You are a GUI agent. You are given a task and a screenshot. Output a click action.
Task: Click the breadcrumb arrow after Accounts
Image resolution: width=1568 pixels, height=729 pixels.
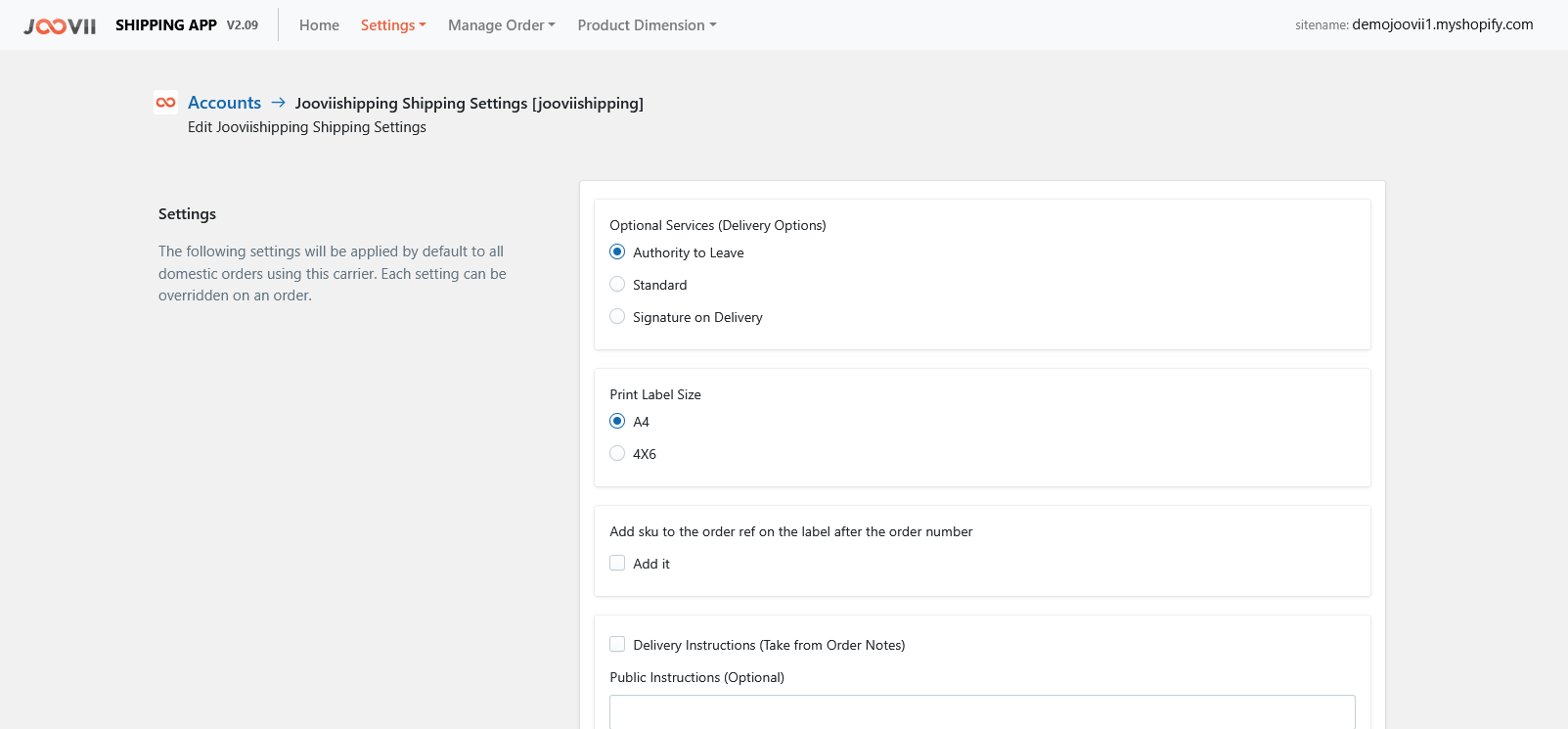(279, 103)
